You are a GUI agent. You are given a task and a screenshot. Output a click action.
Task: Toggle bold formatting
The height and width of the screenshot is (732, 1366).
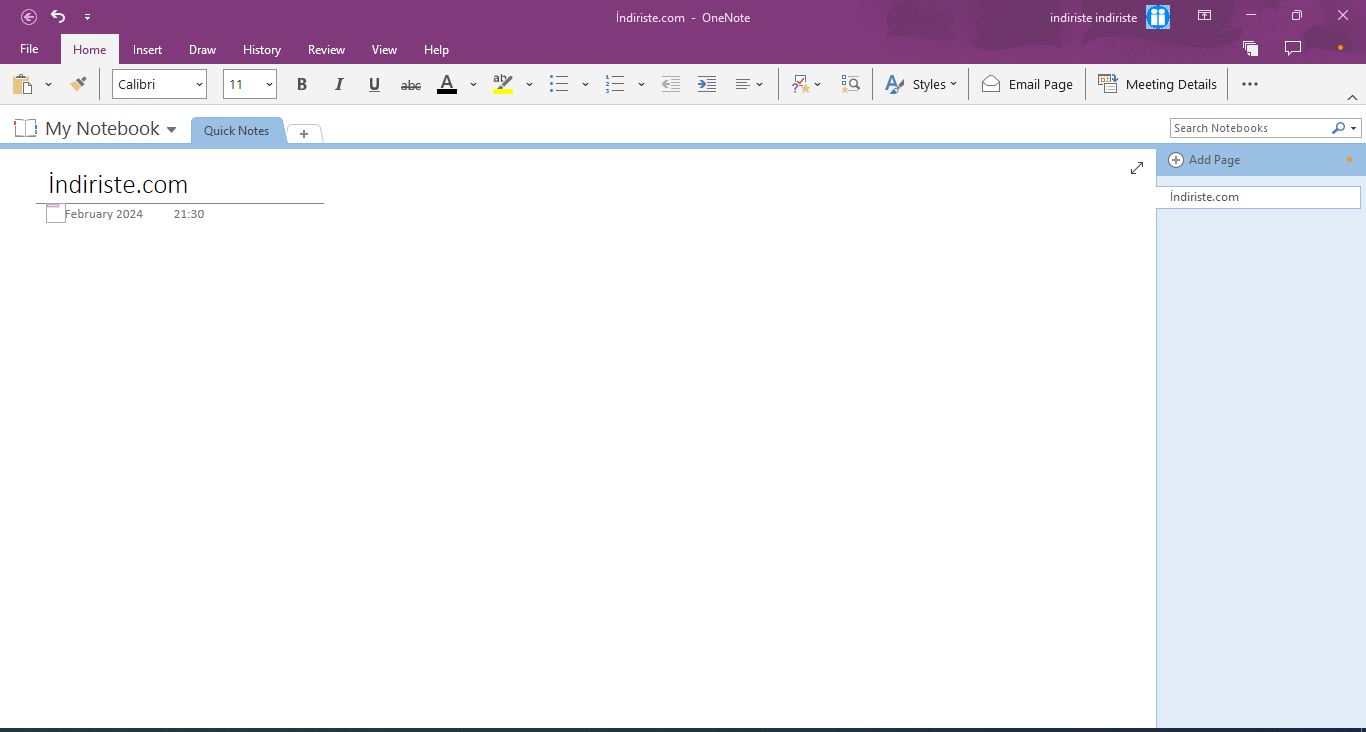coord(302,85)
